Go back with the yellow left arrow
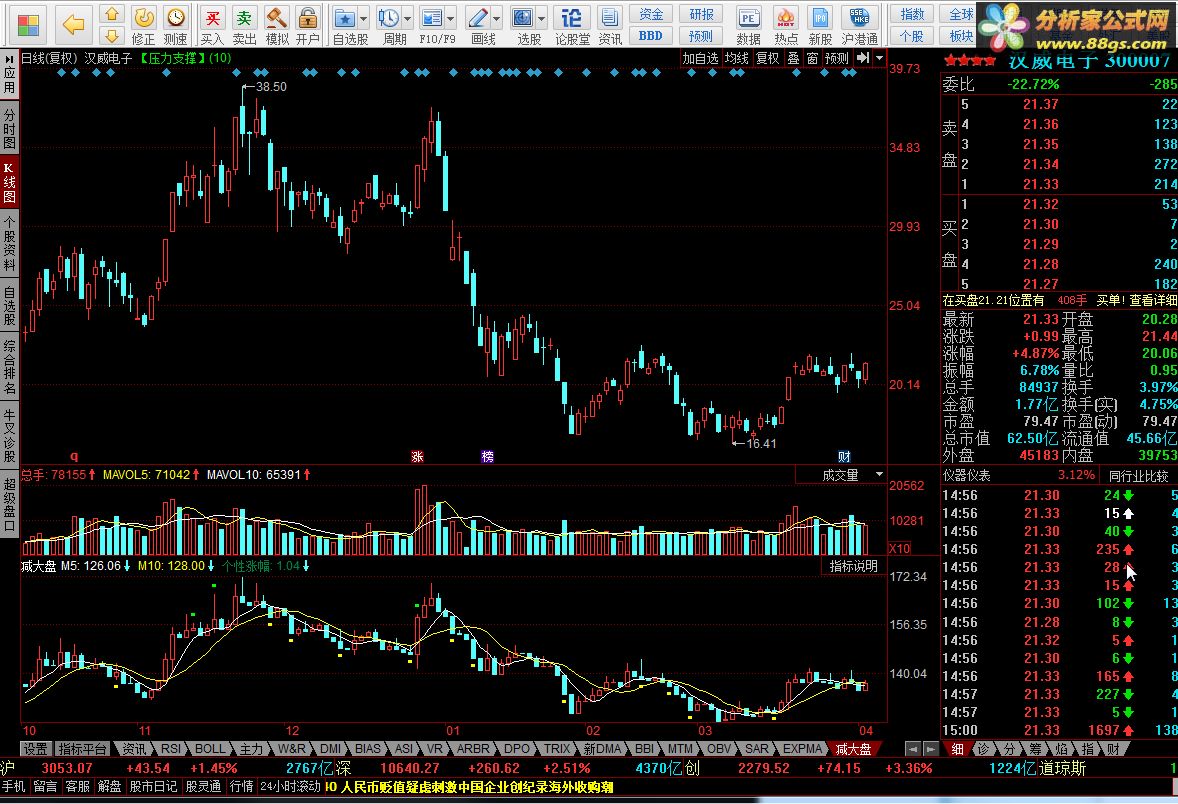This screenshot has width=1178, height=804. 74,25
